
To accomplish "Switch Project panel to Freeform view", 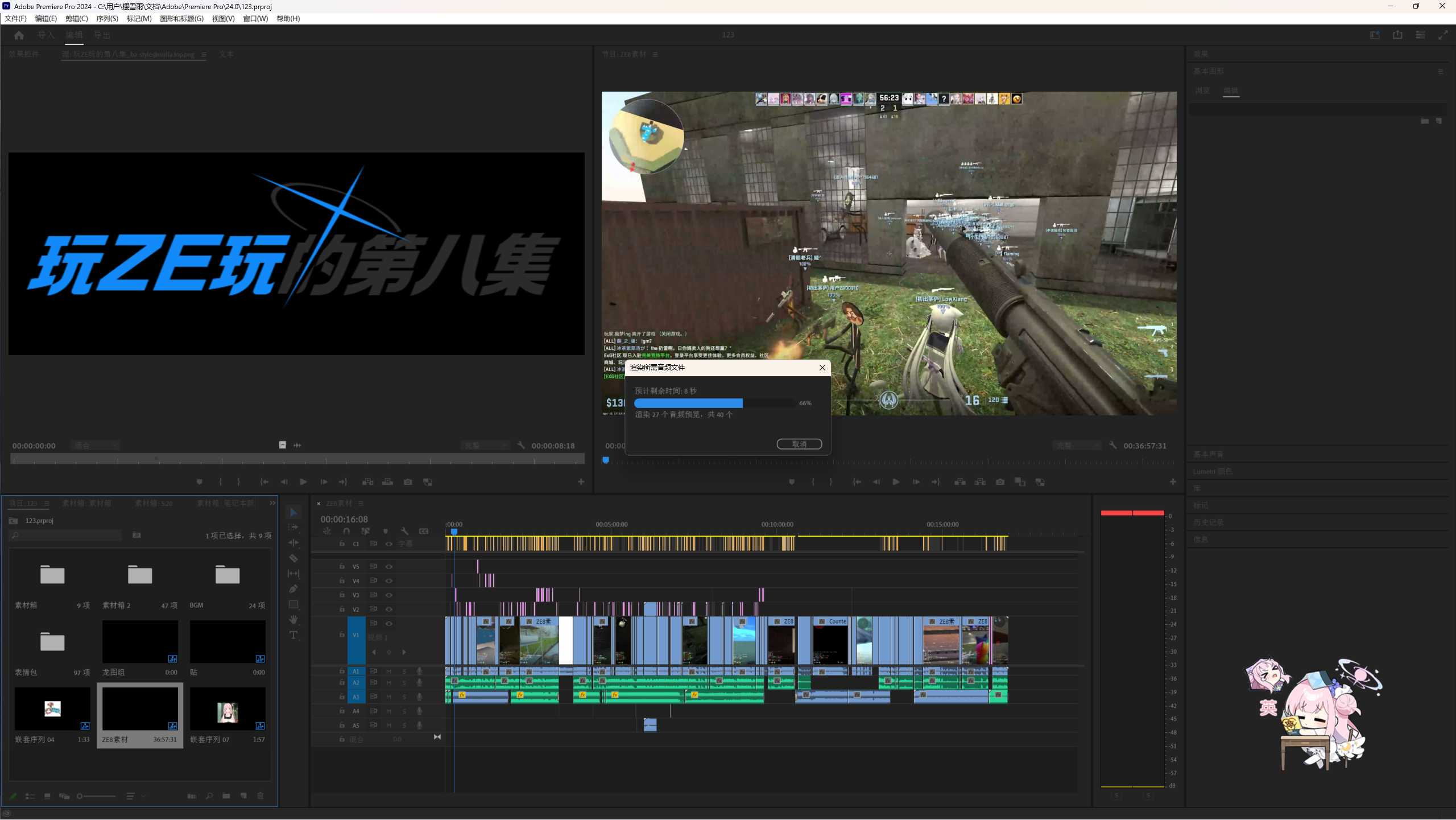I will (64, 796).
